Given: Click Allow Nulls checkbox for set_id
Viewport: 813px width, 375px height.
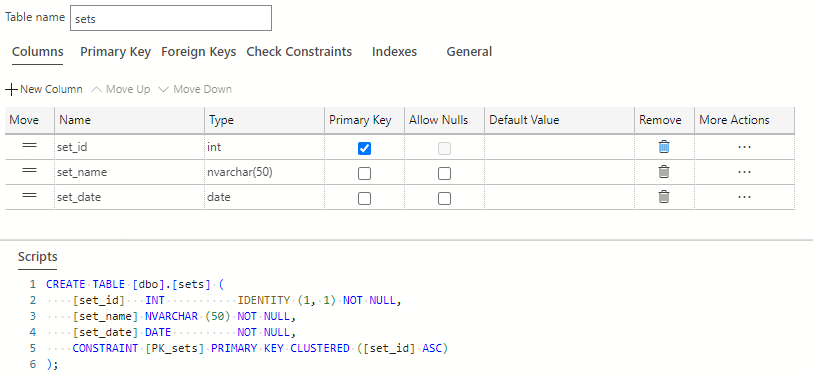Looking at the screenshot, I should tap(444, 148).
